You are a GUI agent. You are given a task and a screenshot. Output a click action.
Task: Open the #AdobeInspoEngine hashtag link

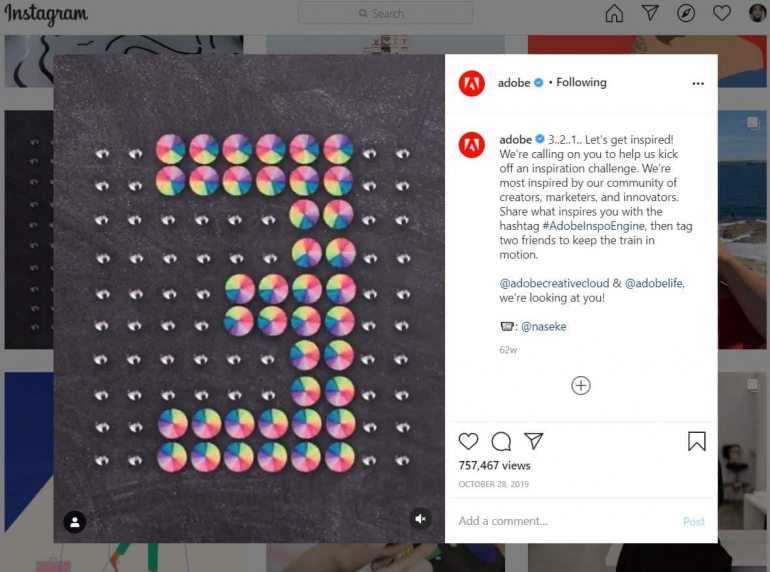click(x=593, y=226)
